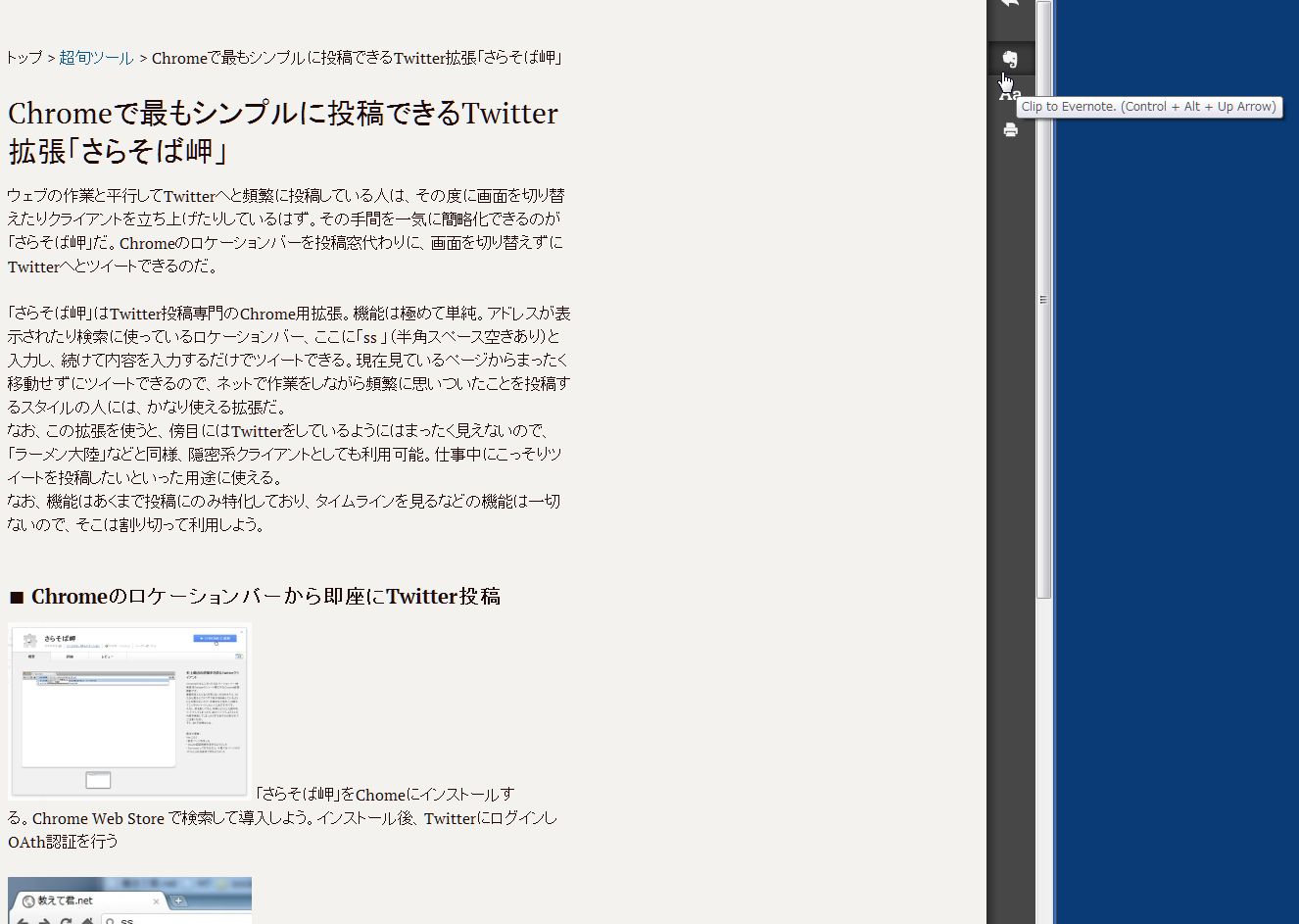Click the large article title heading

coord(283,131)
